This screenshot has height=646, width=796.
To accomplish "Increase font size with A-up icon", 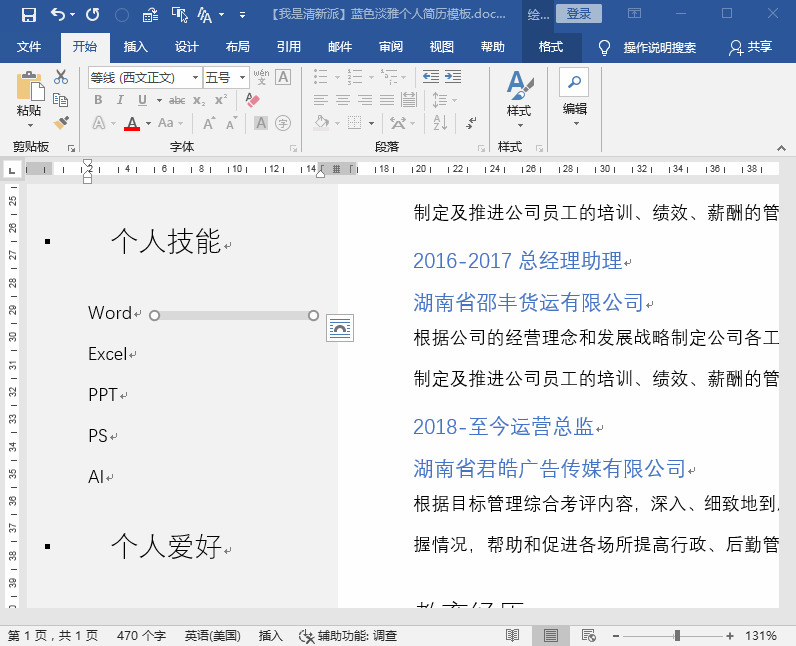I will click(x=209, y=123).
